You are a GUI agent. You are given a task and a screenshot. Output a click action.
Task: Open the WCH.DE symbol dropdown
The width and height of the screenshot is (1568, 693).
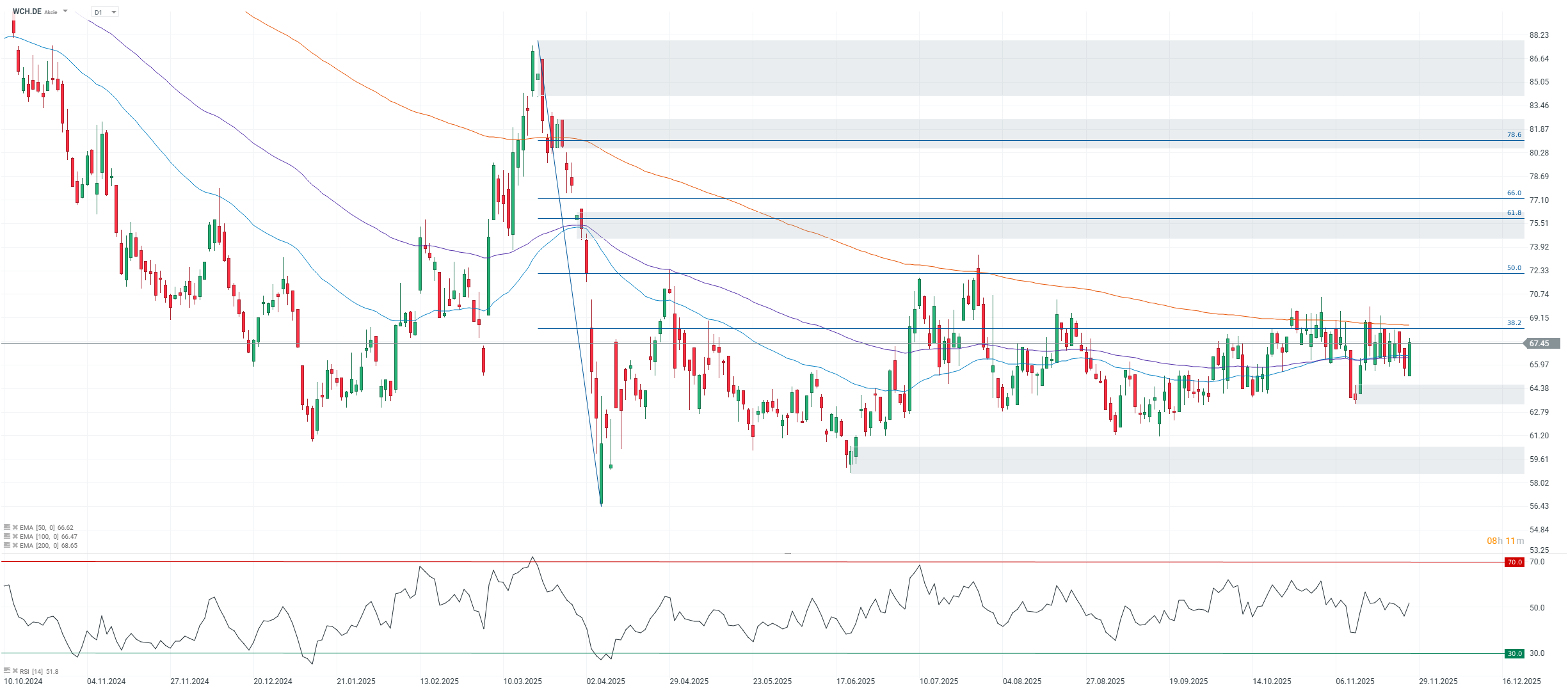point(65,12)
